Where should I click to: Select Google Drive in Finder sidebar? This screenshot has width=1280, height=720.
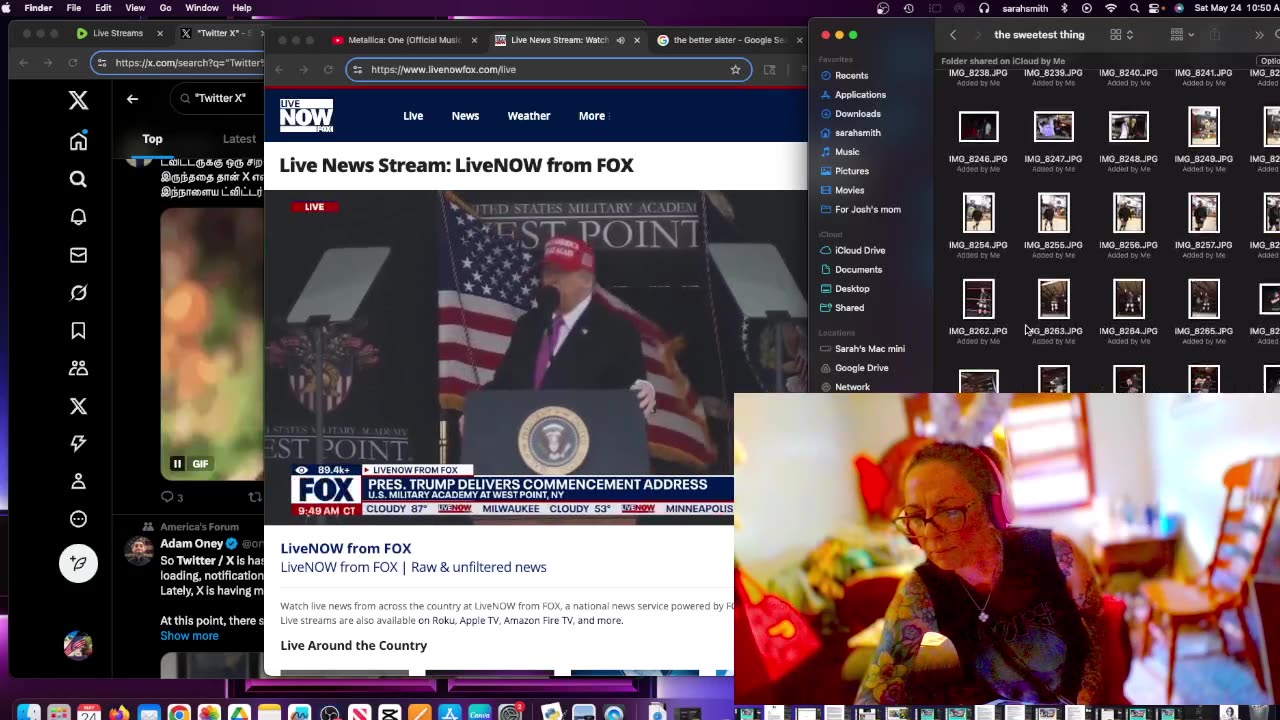(x=861, y=368)
